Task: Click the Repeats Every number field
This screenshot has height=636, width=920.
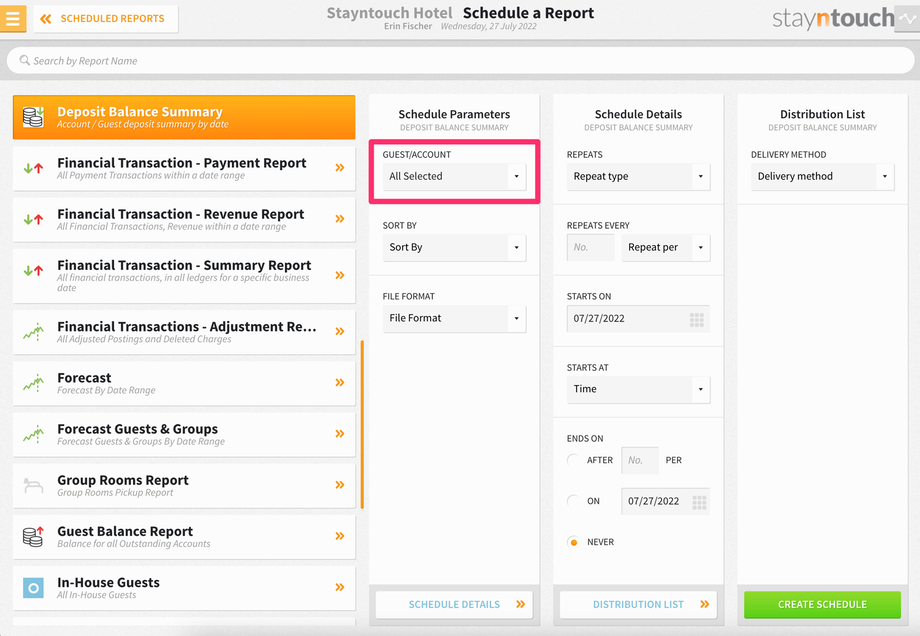Action: (x=590, y=247)
